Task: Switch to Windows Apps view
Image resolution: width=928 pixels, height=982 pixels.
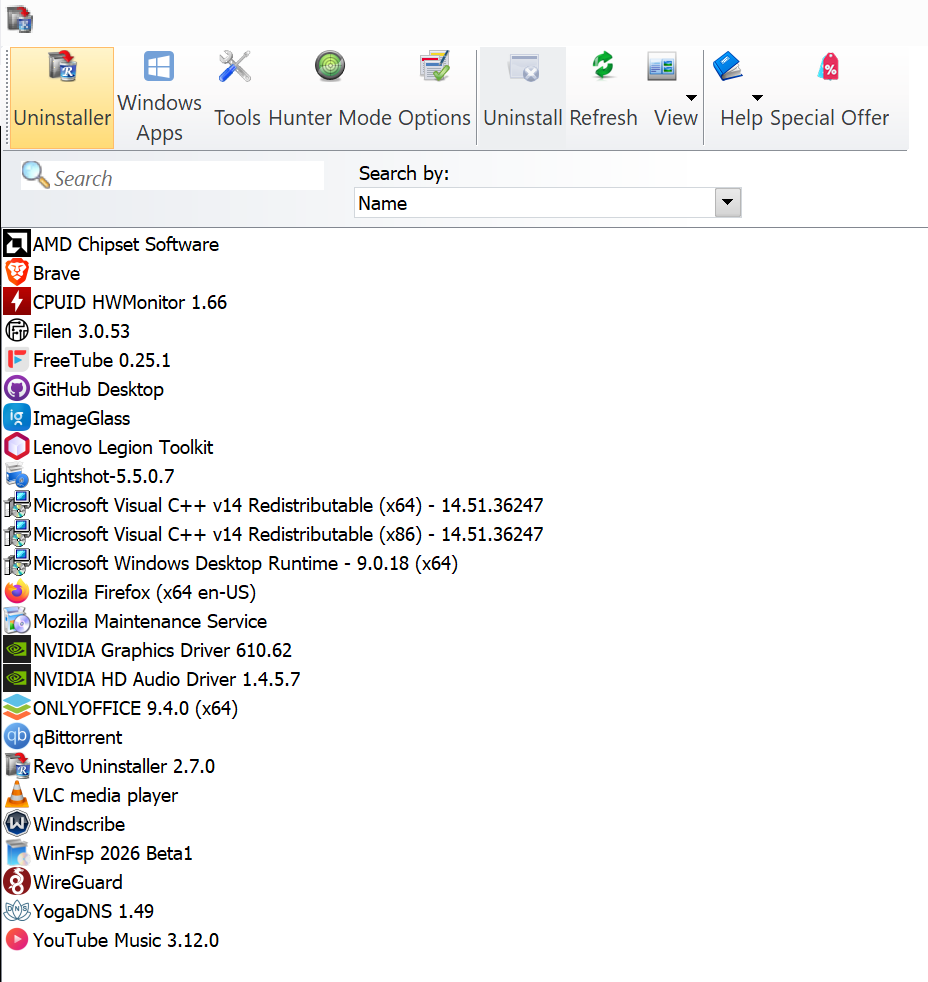Action: (159, 98)
